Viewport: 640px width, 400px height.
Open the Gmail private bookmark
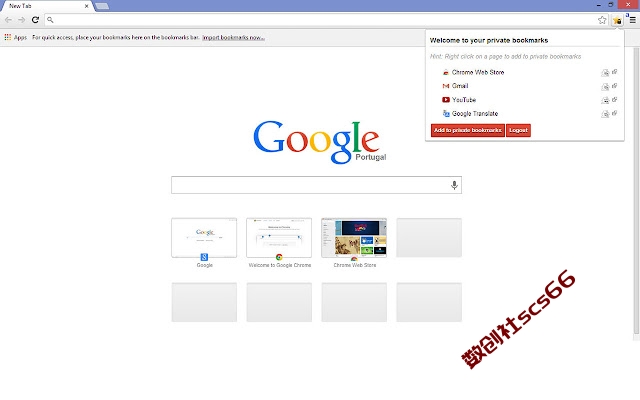coord(460,86)
